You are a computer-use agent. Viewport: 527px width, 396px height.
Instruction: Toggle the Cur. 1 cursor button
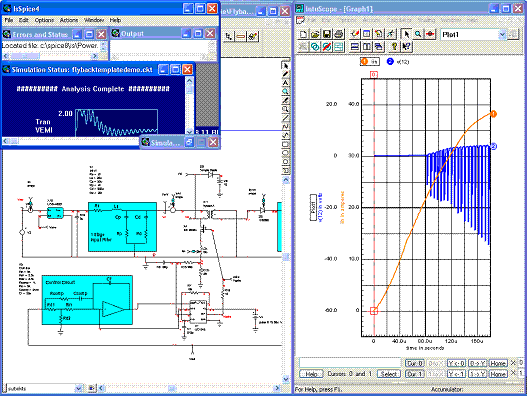(415, 374)
